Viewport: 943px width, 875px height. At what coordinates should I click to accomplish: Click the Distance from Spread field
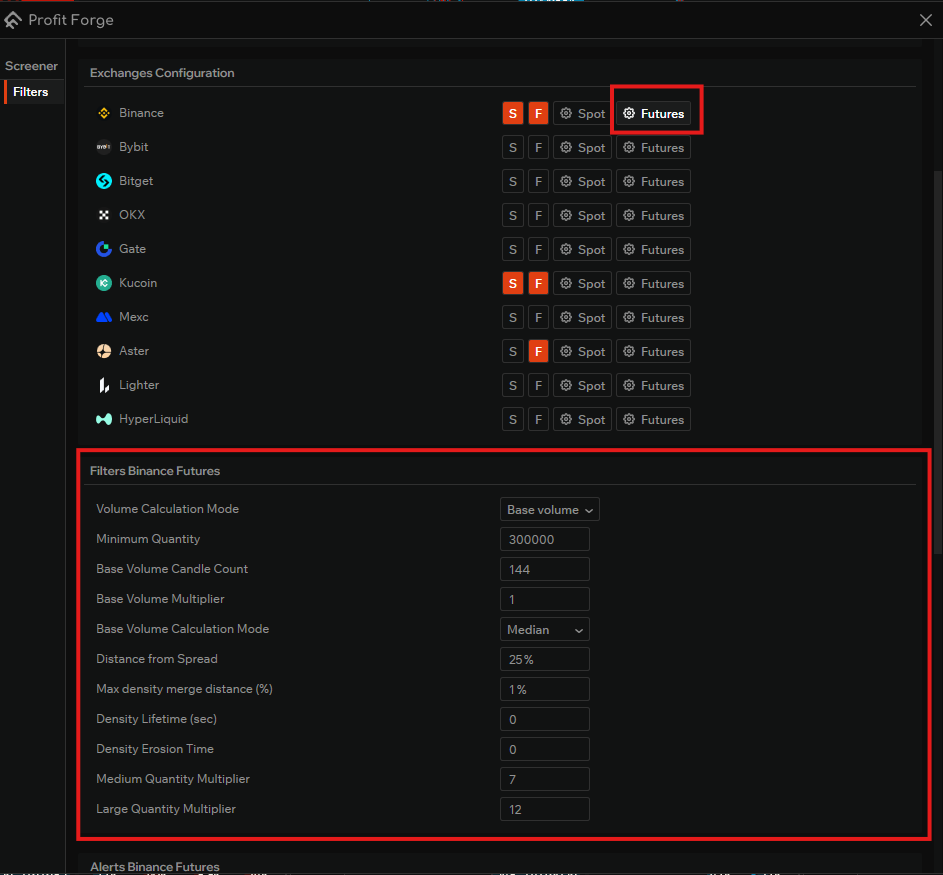click(545, 660)
